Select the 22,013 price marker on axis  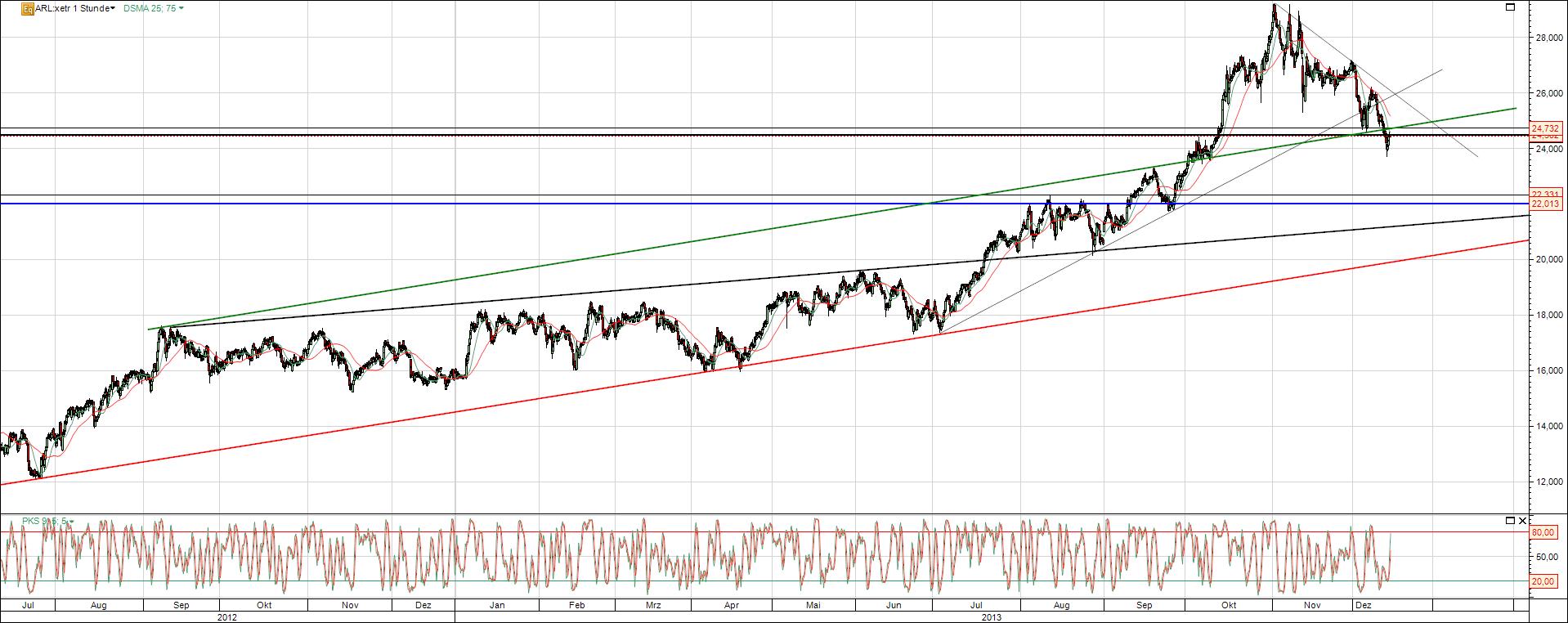pos(1546,204)
